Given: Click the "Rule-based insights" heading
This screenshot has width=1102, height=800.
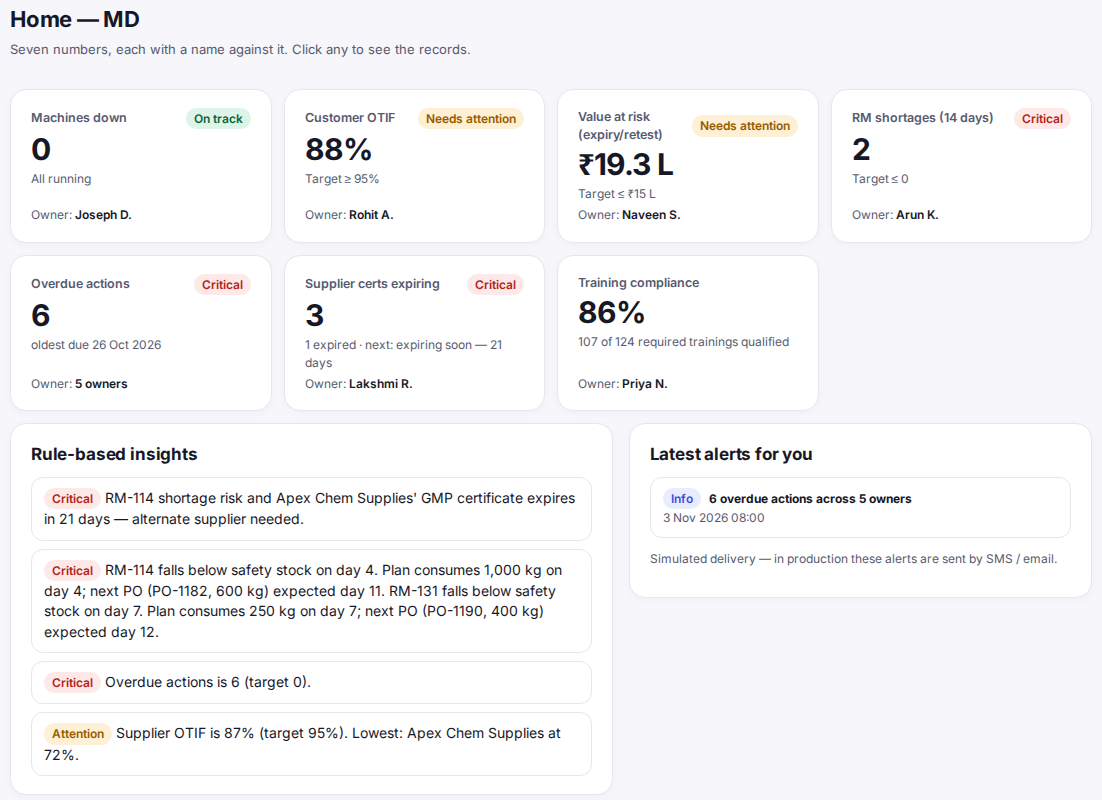Looking at the screenshot, I should coord(114,454).
